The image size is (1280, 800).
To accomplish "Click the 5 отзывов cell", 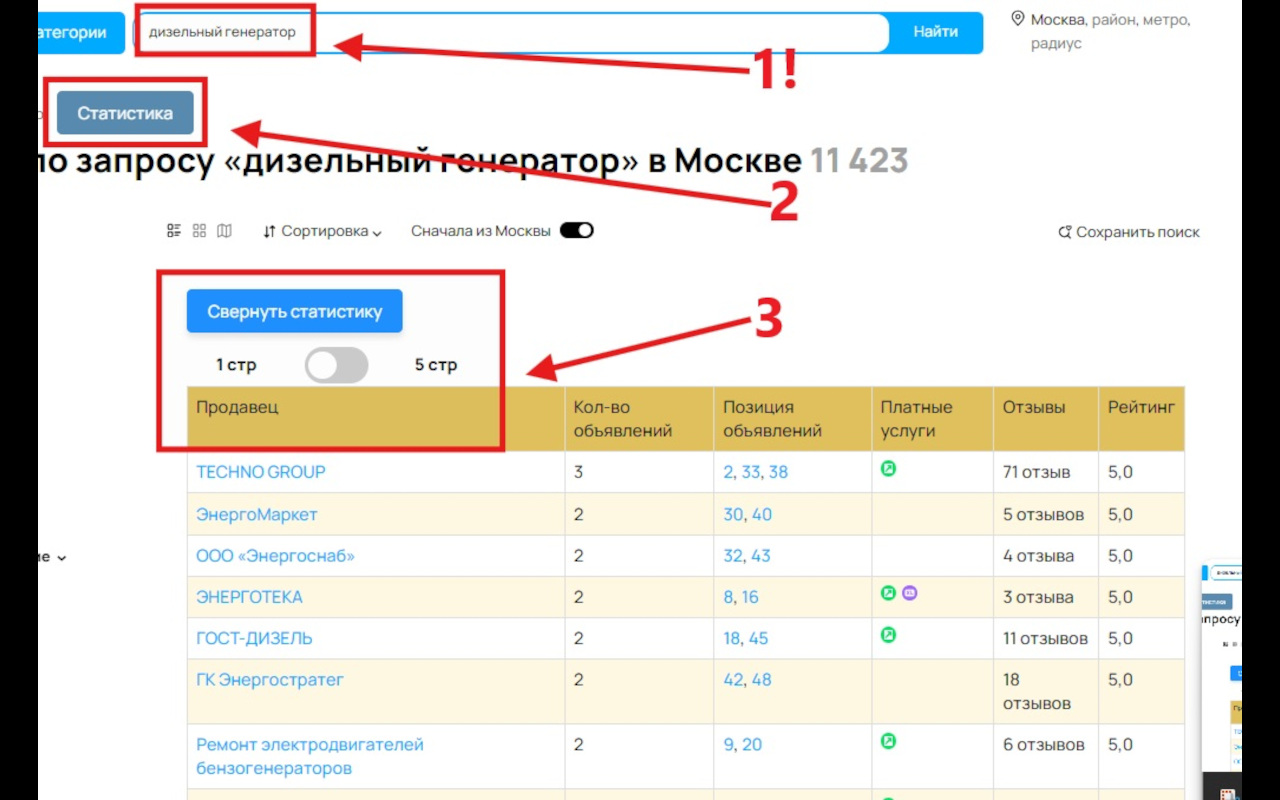I will click(1044, 514).
